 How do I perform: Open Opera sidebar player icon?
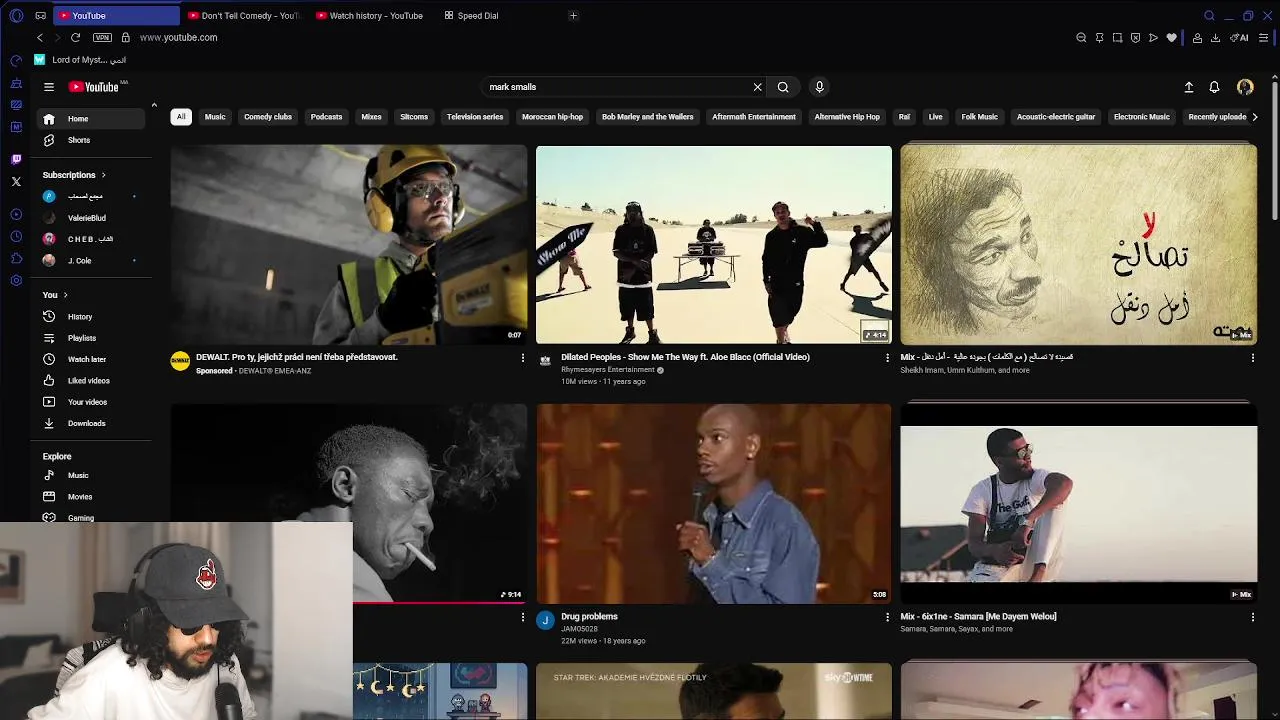coord(16,215)
